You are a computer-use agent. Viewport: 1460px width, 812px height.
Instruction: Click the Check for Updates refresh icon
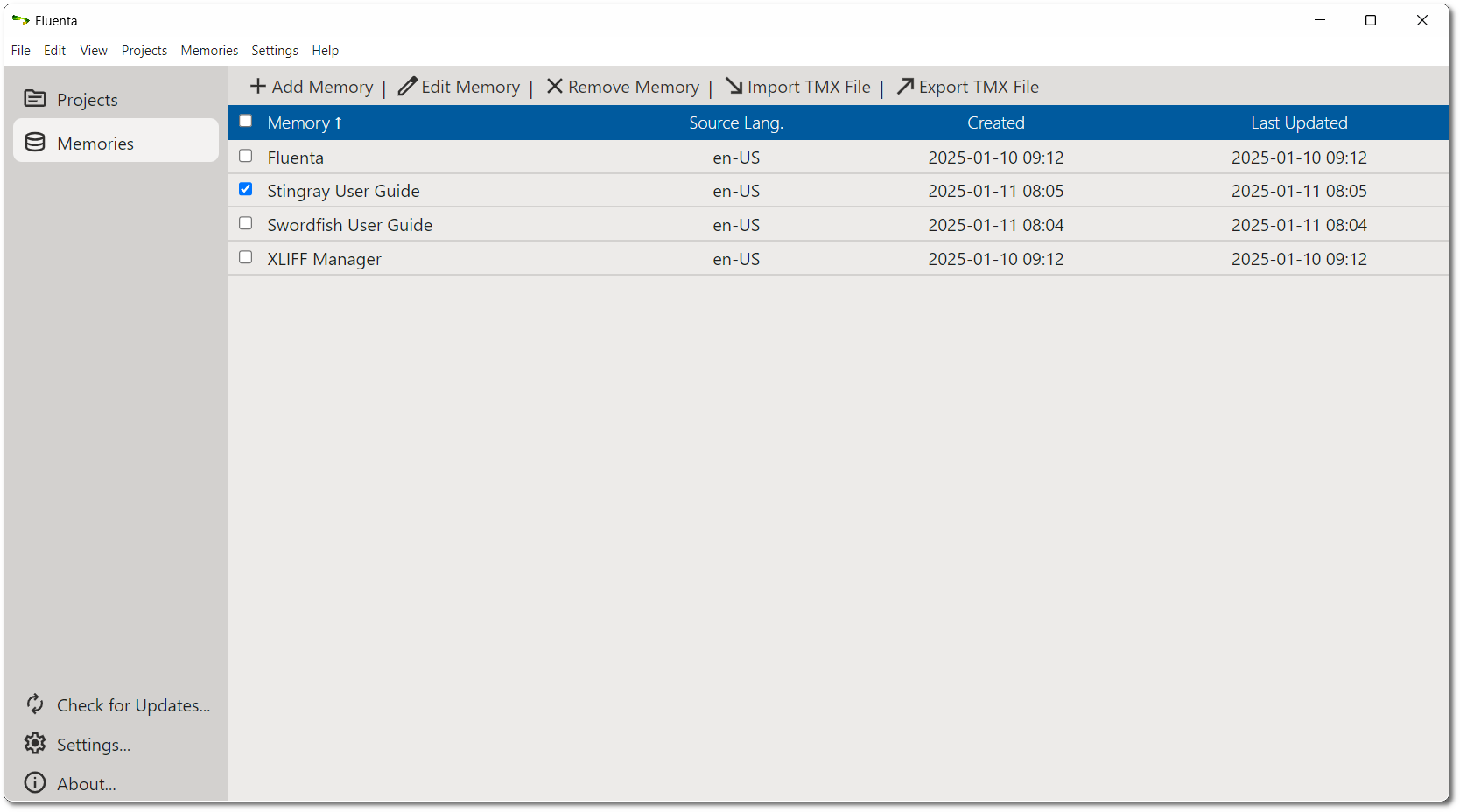[35, 703]
